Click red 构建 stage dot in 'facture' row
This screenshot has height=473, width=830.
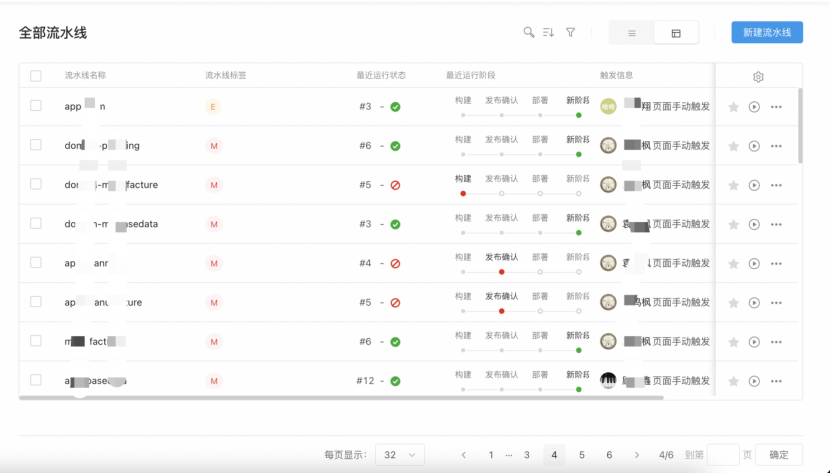click(x=463, y=194)
